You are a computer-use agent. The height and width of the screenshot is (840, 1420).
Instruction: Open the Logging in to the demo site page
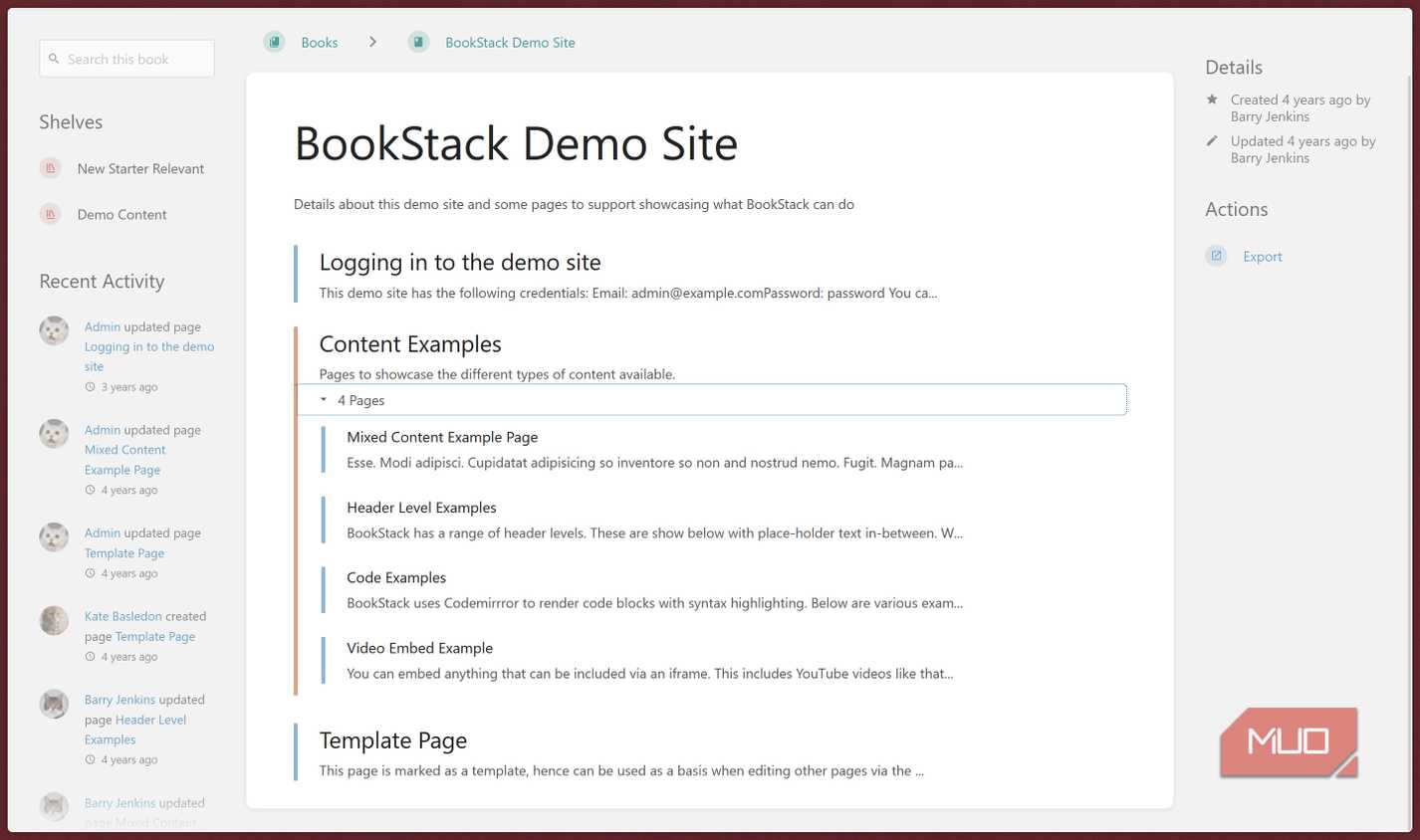pos(460,262)
